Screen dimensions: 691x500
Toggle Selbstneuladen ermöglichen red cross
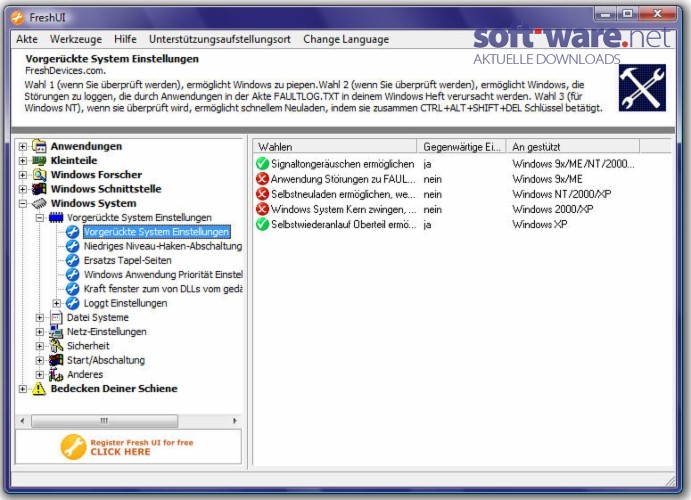click(262, 194)
